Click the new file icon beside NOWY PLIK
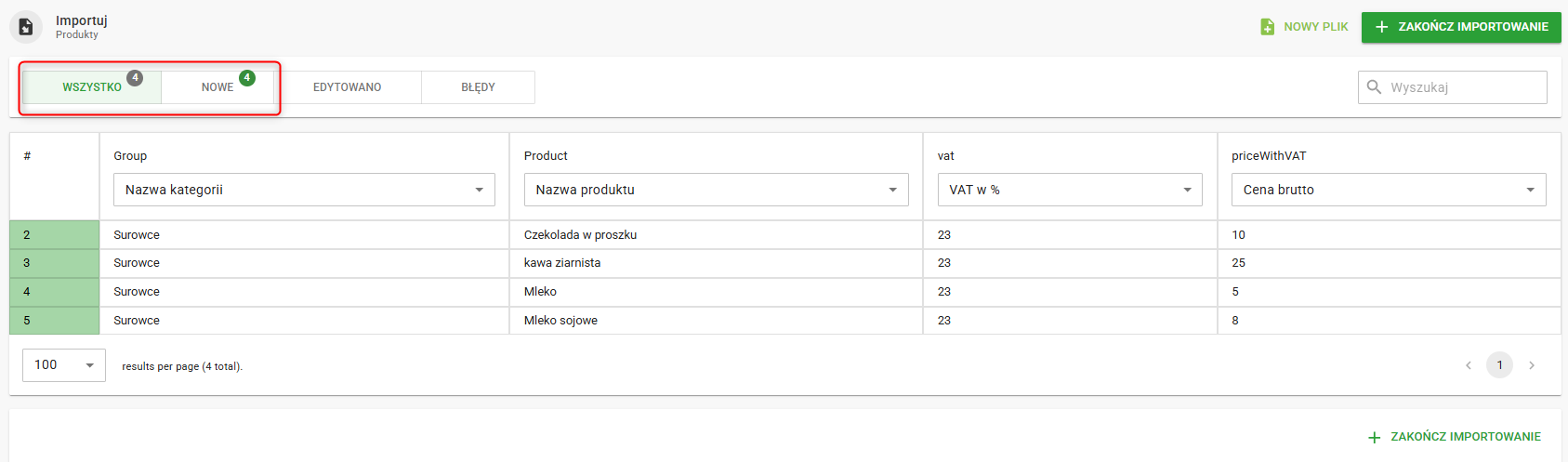This screenshot has width=1568, height=462. [1267, 27]
